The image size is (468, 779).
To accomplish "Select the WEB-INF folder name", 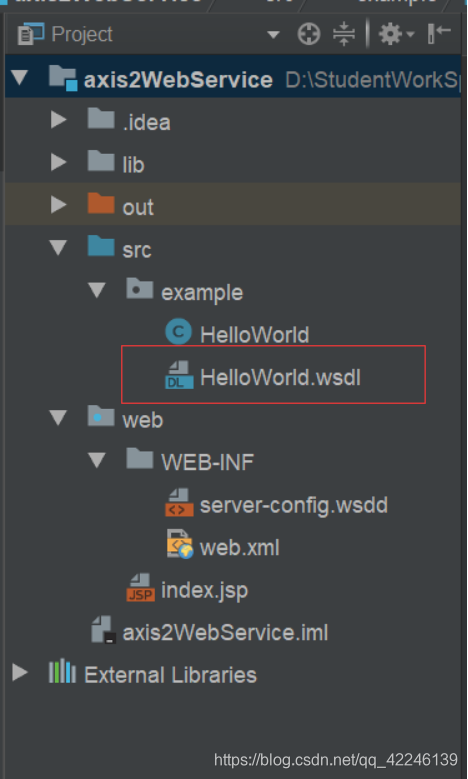I will pos(208,463).
